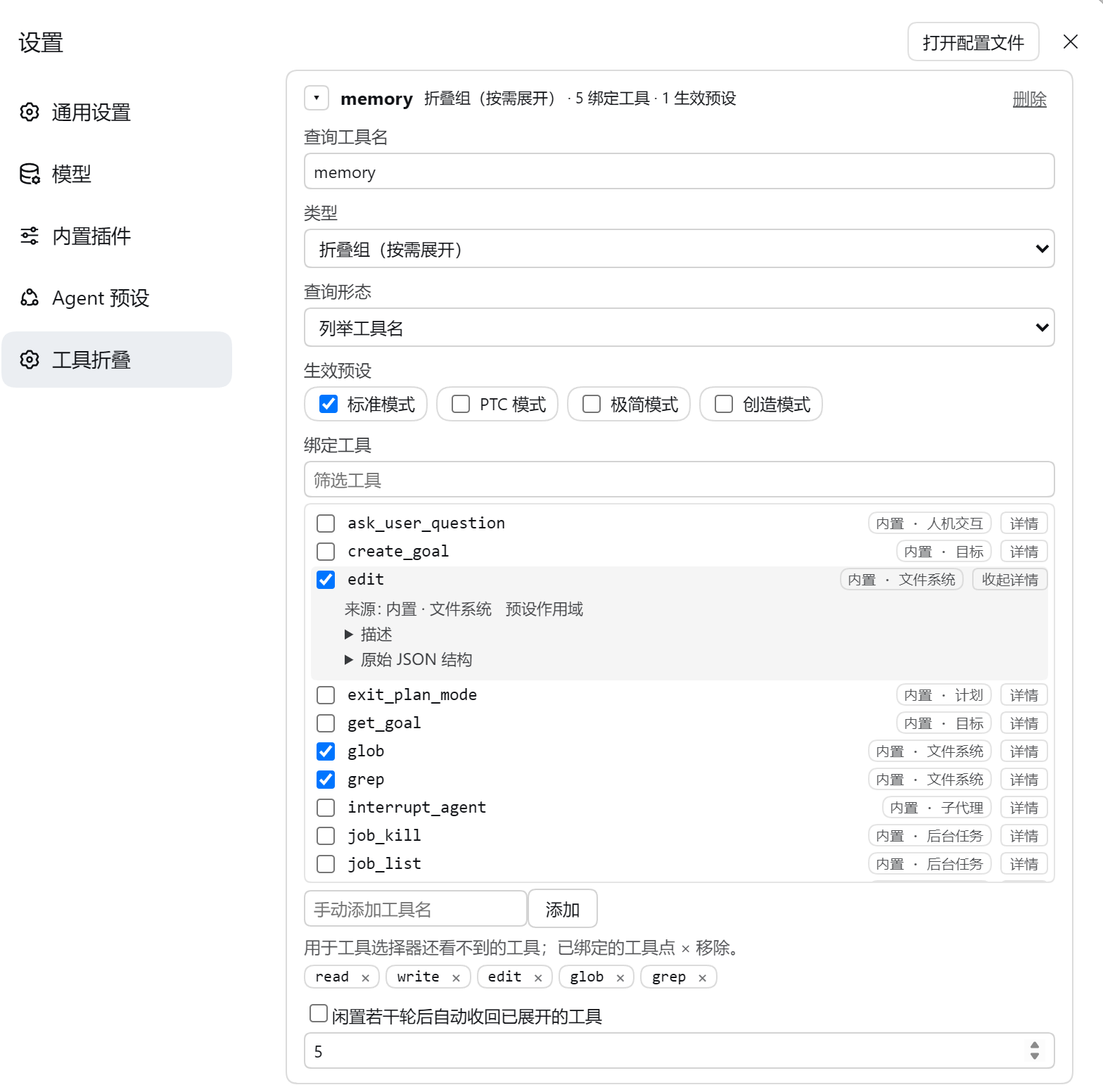Show 详情 for create_goal

click(1024, 552)
